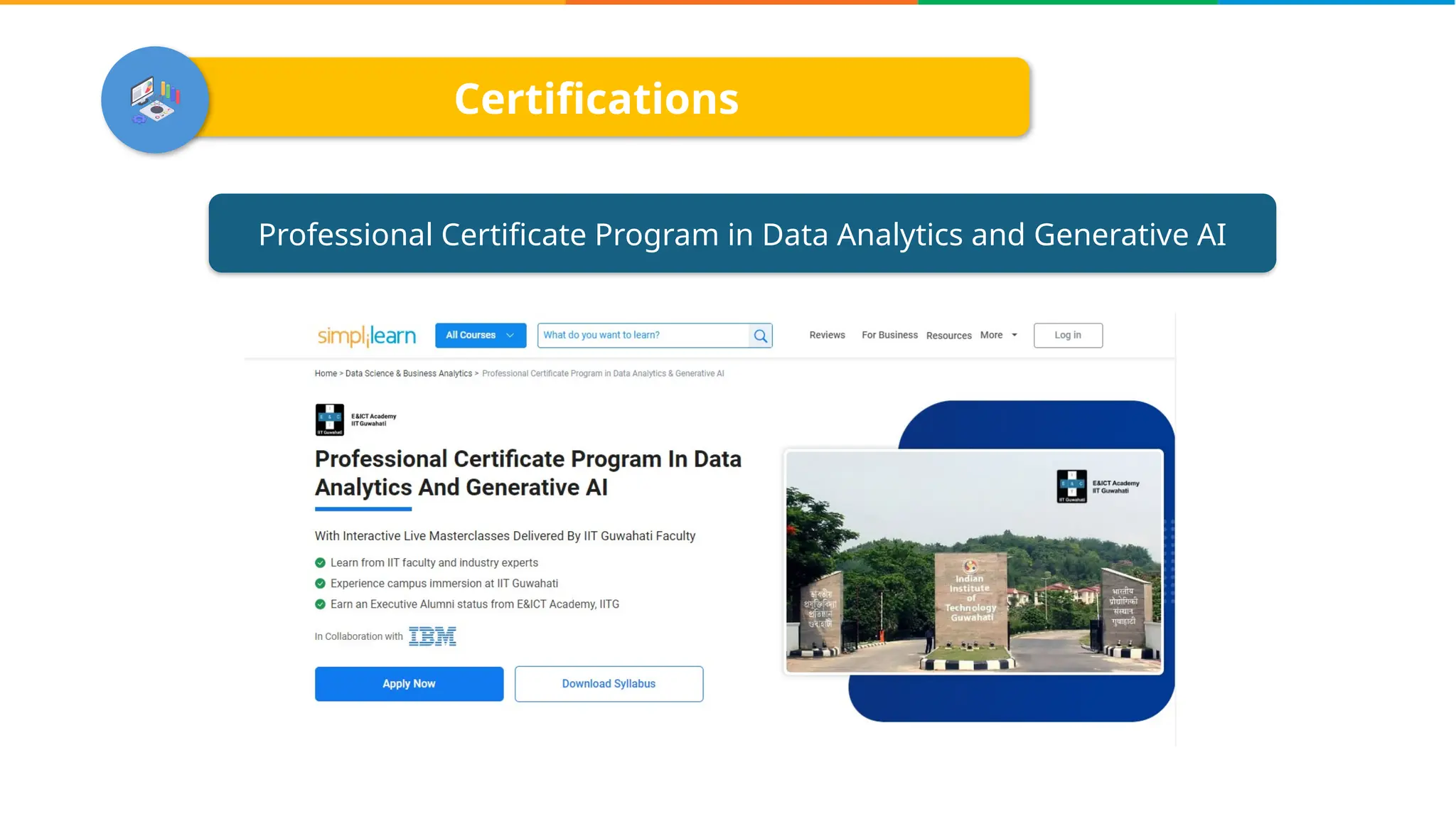Expand the More dropdown menu
Image resolution: width=1456 pixels, height=819 pixels.
(998, 335)
